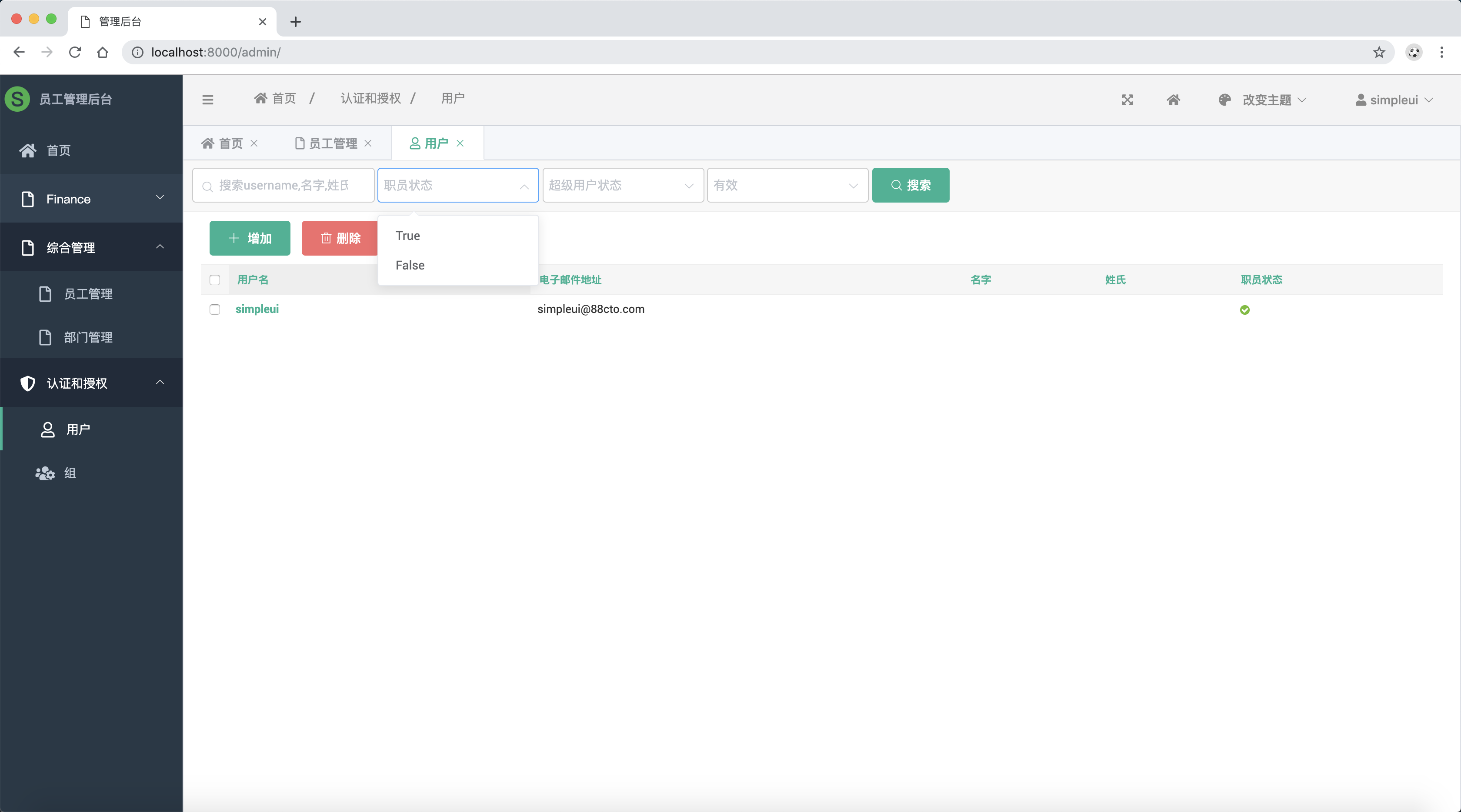Select False in the 职员状态 dropdown
The width and height of the screenshot is (1461, 812).
410,265
